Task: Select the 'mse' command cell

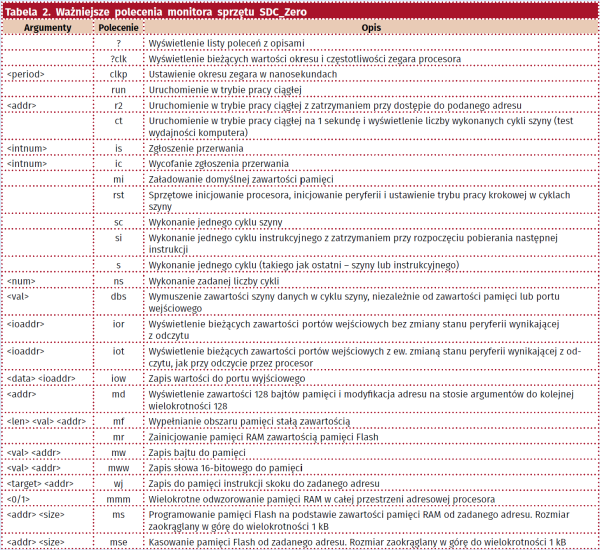Action: click(118, 542)
